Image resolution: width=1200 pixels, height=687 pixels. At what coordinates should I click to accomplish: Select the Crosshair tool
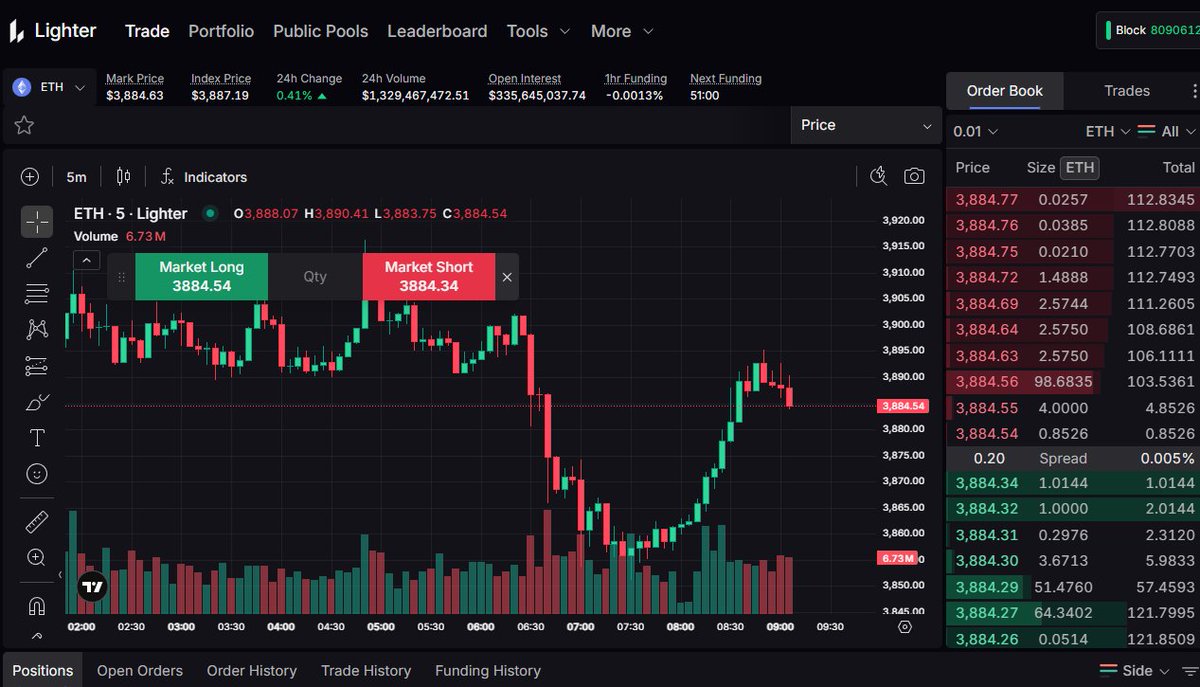(37, 221)
